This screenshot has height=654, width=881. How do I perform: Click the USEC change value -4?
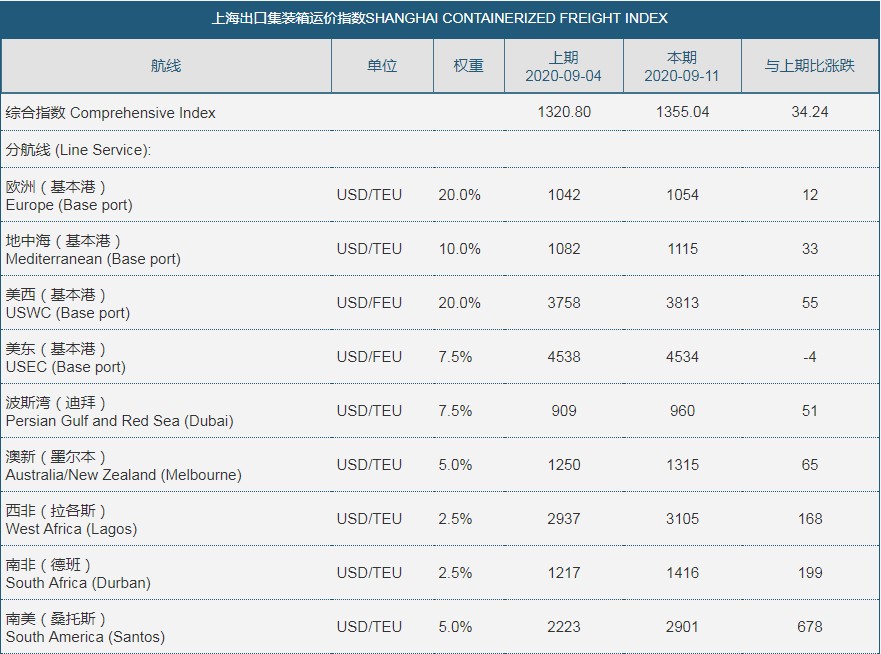tap(810, 357)
